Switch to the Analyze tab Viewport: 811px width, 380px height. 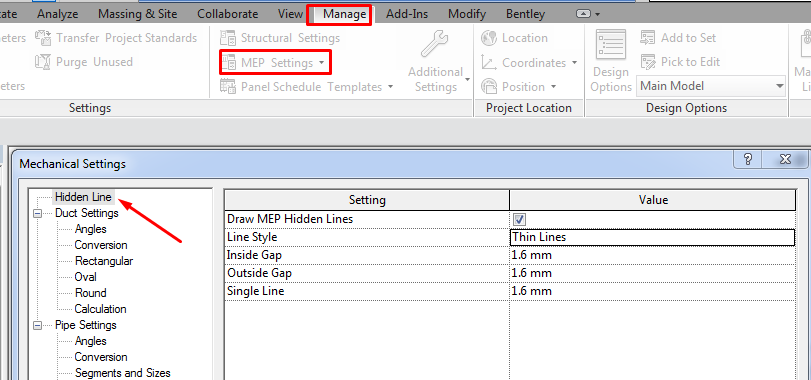pyautogui.click(x=57, y=14)
